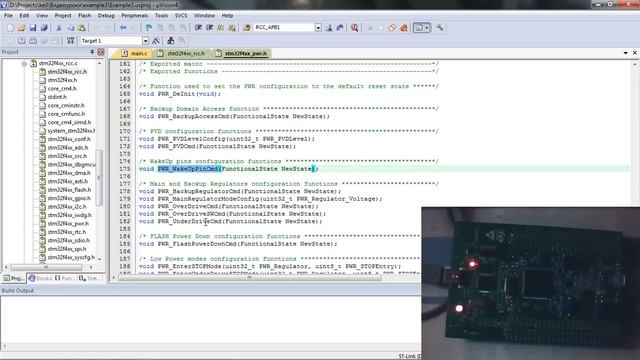Image resolution: width=640 pixels, height=360 pixels.
Task: Click the Build target icon in second toolbar
Action: (22, 41)
